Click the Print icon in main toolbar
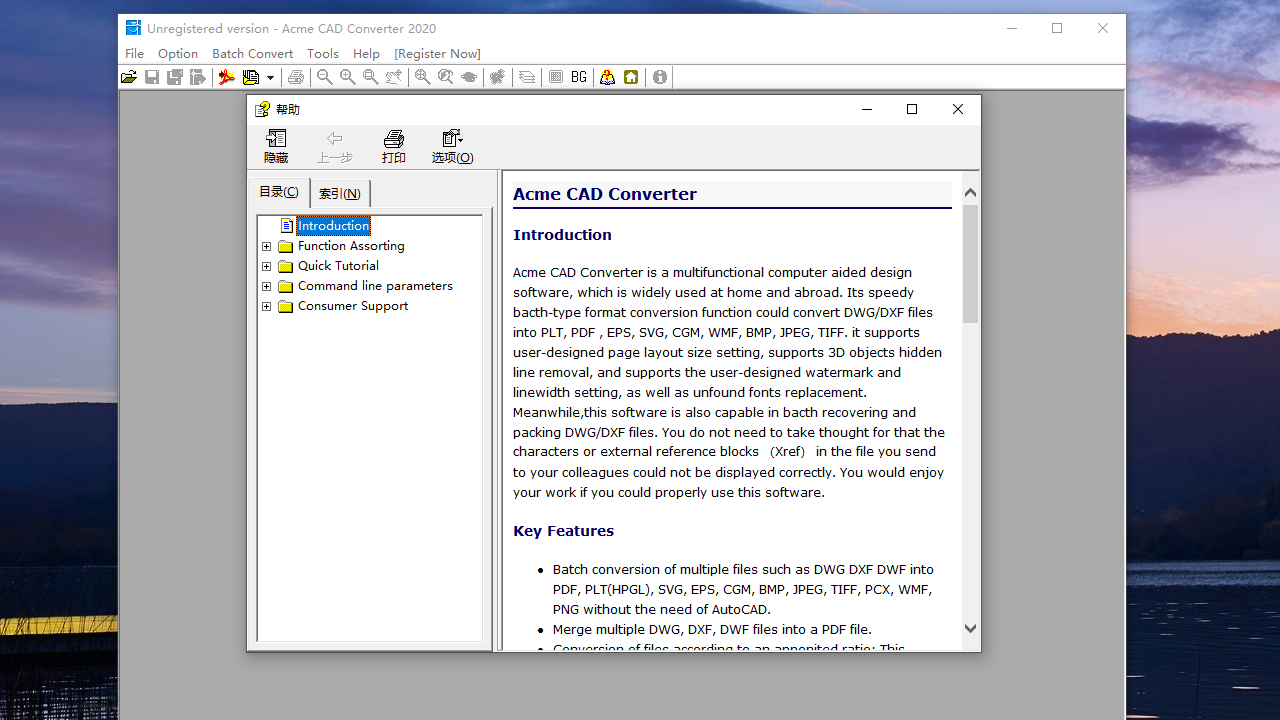The height and width of the screenshot is (720, 1280). (x=296, y=77)
